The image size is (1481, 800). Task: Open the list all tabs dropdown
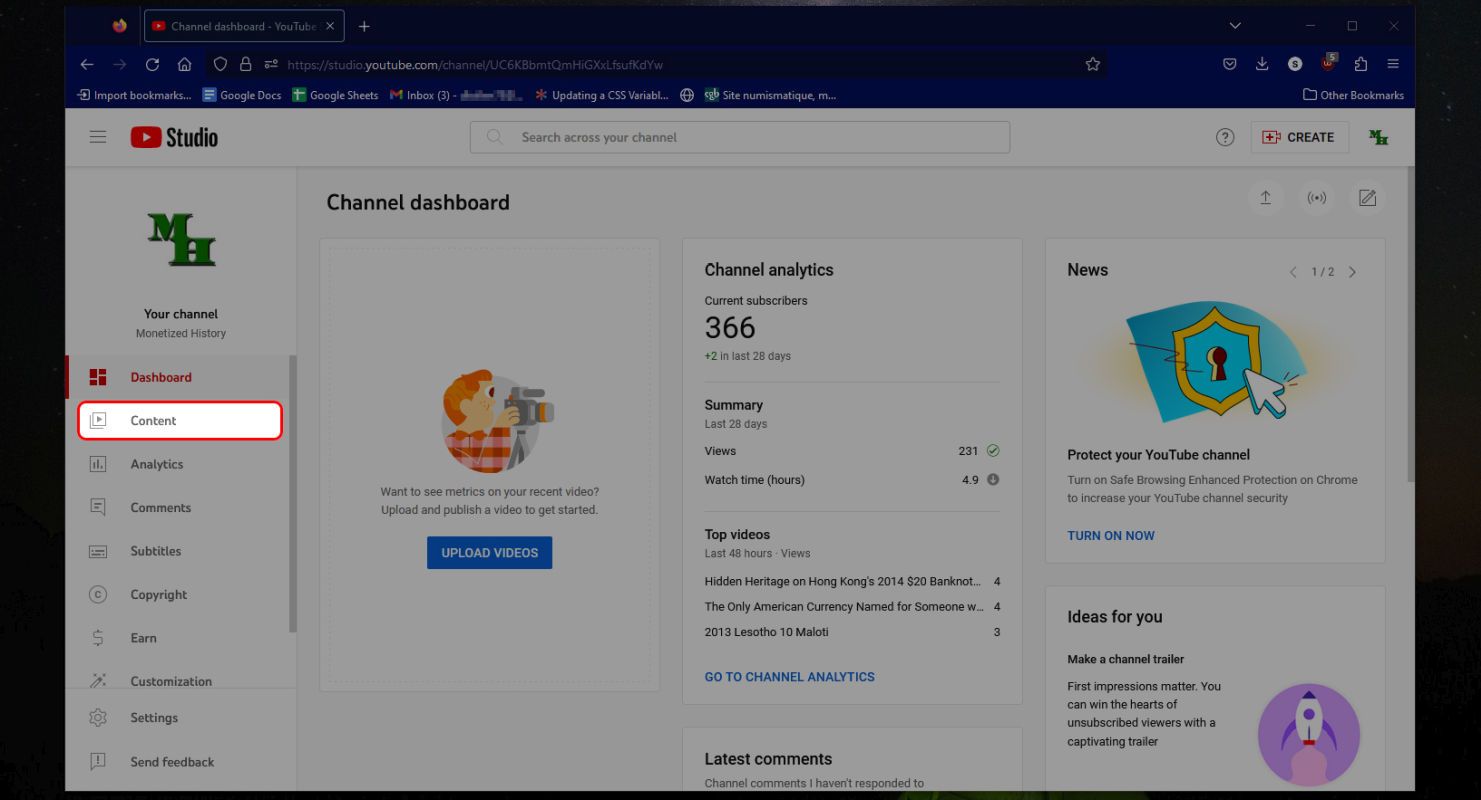pyautogui.click(x=1235, y=26)
